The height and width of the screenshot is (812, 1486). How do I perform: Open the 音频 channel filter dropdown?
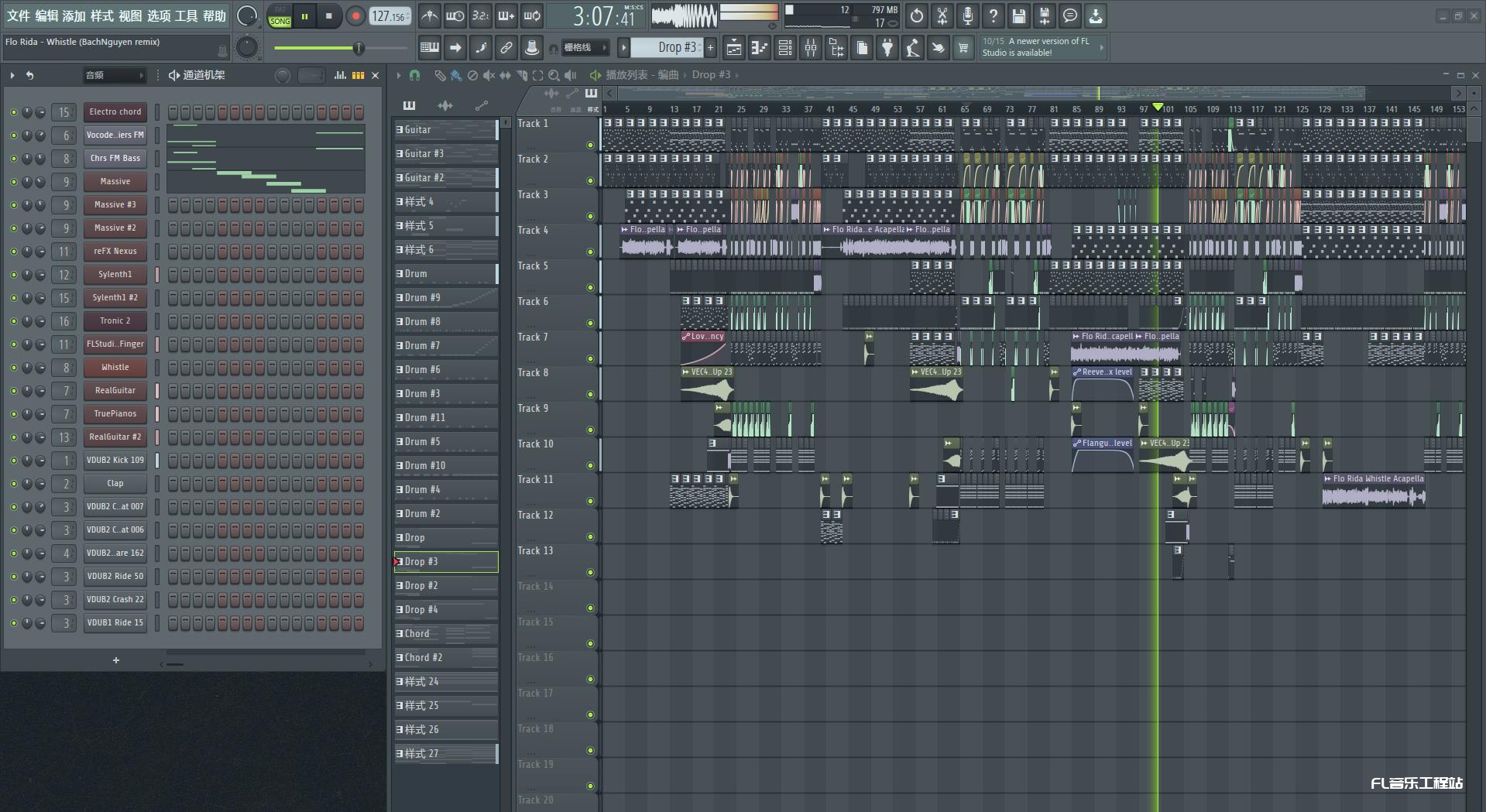point(115,75)
